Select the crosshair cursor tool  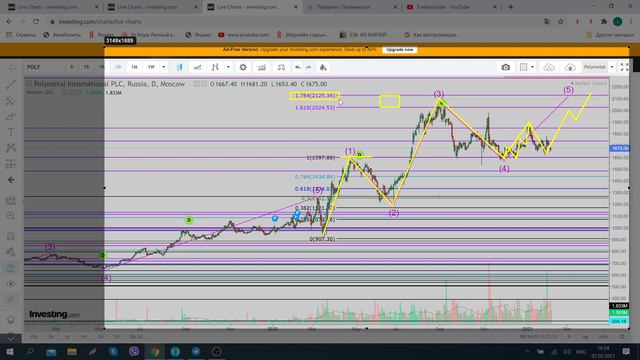pos(11,68)
